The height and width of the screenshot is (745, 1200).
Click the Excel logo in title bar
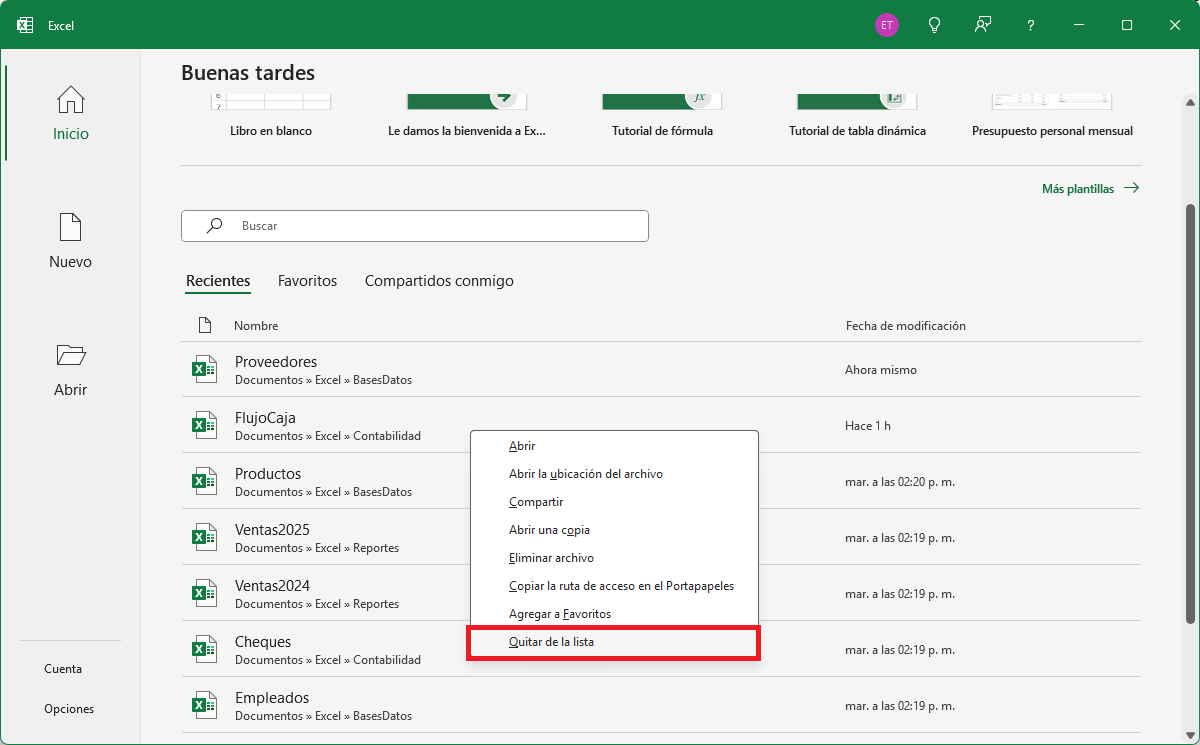click(x=26, y=25)
